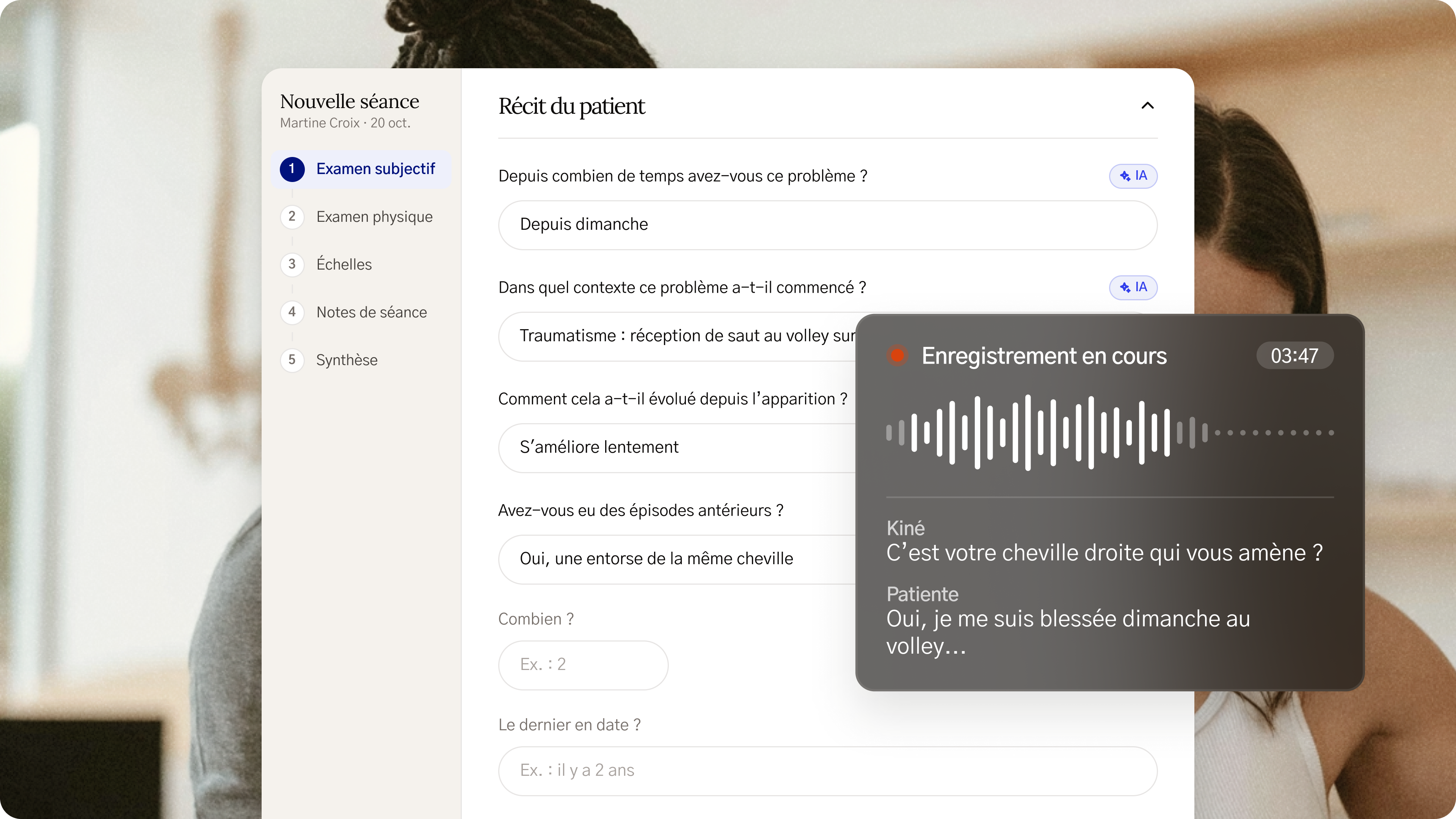Click the number 2 step circle

[292, 217]
